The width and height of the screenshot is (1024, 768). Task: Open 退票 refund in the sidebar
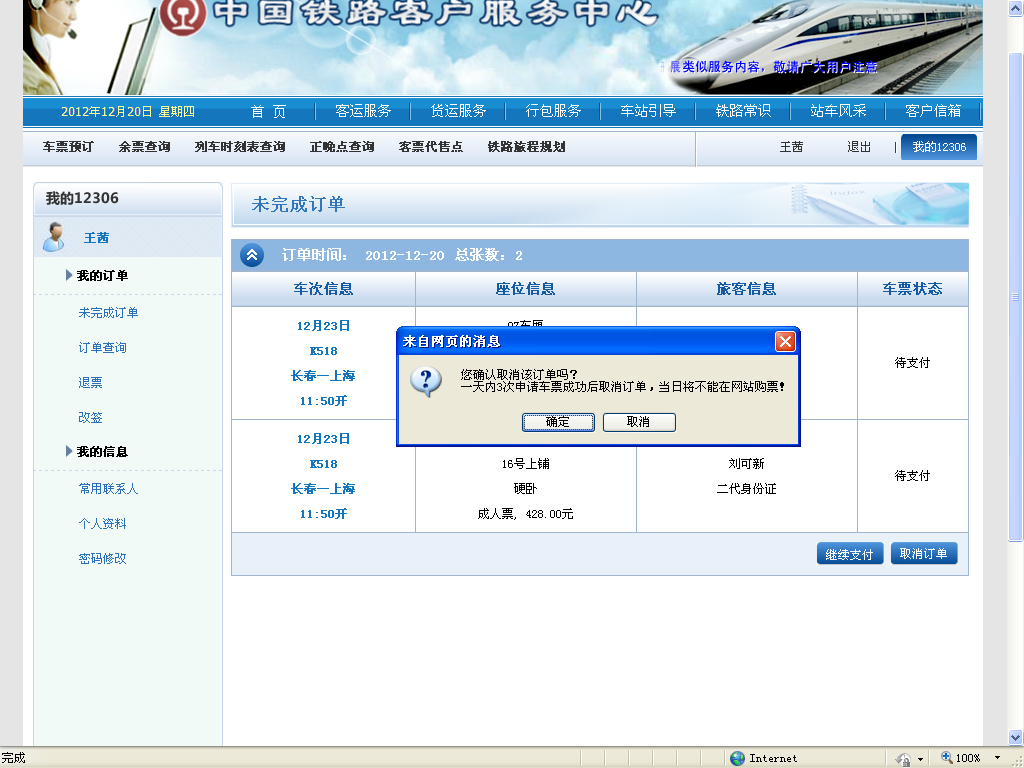(x=90, y=383)
